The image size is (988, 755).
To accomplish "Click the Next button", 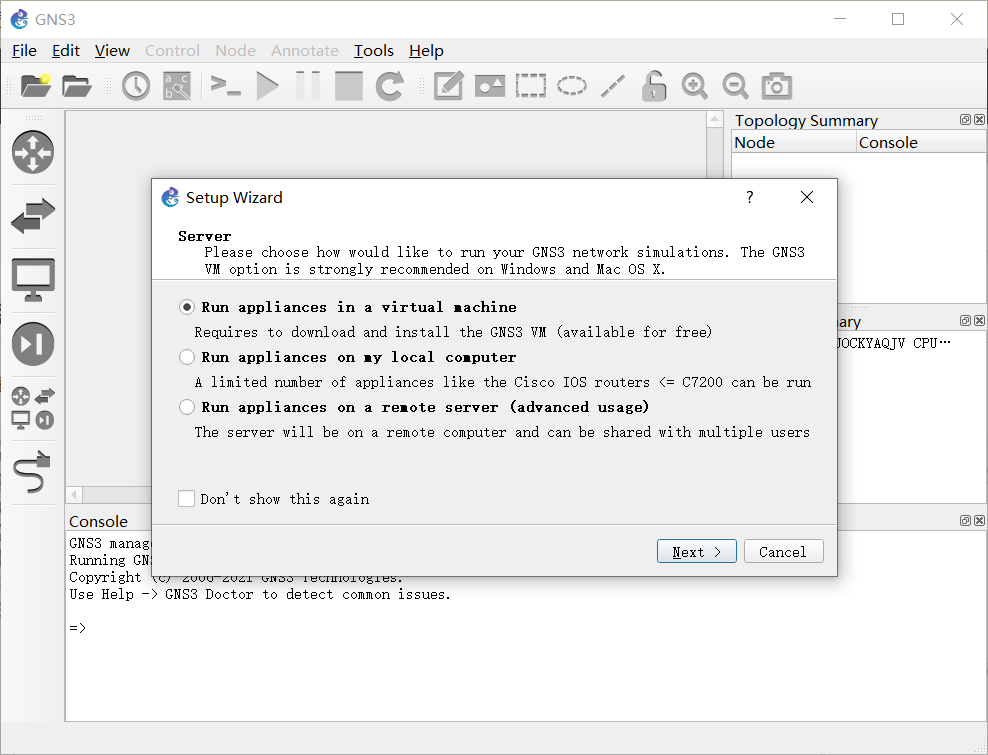I will (696, 551).
